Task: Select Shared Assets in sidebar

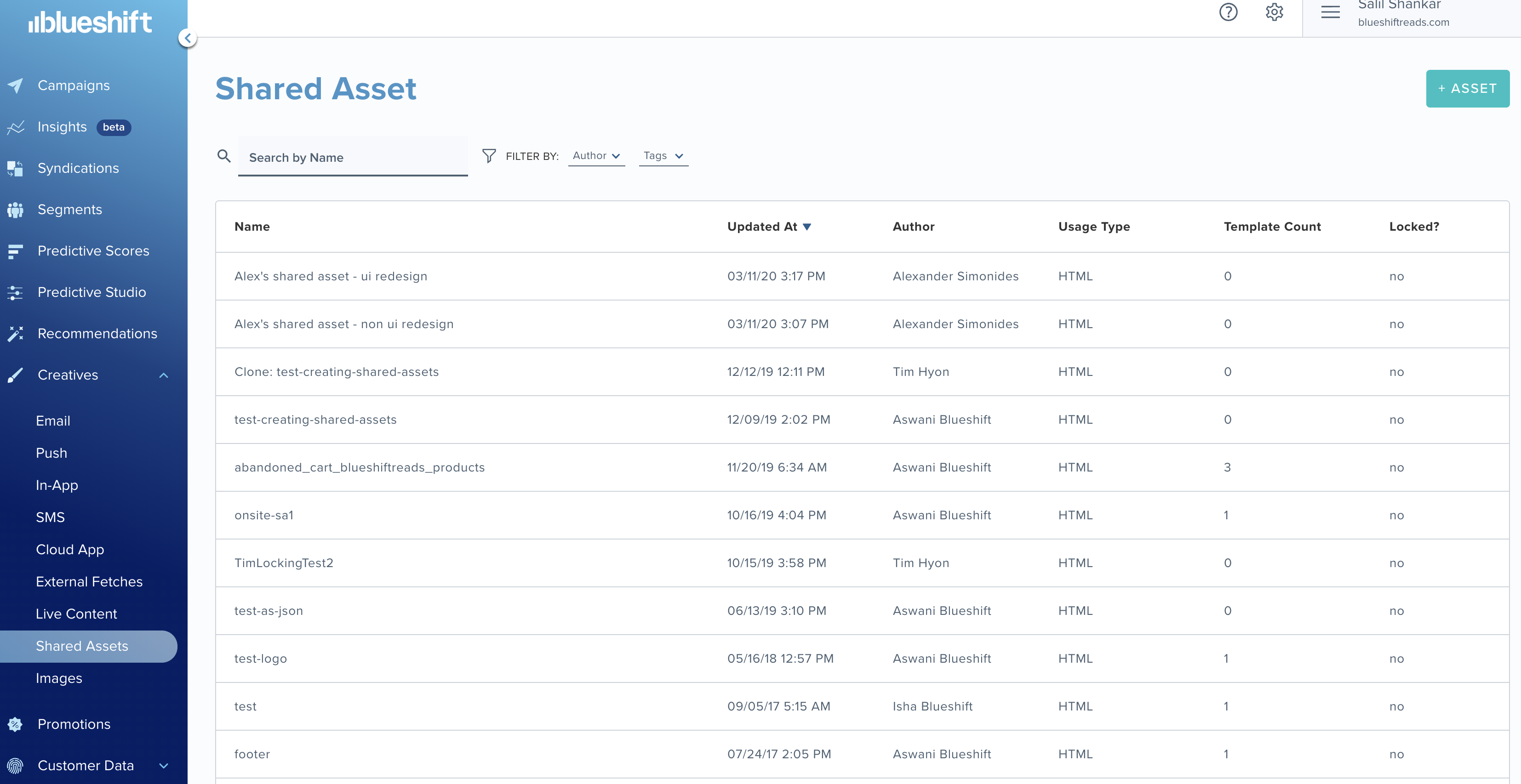Action: pos(89,647)
